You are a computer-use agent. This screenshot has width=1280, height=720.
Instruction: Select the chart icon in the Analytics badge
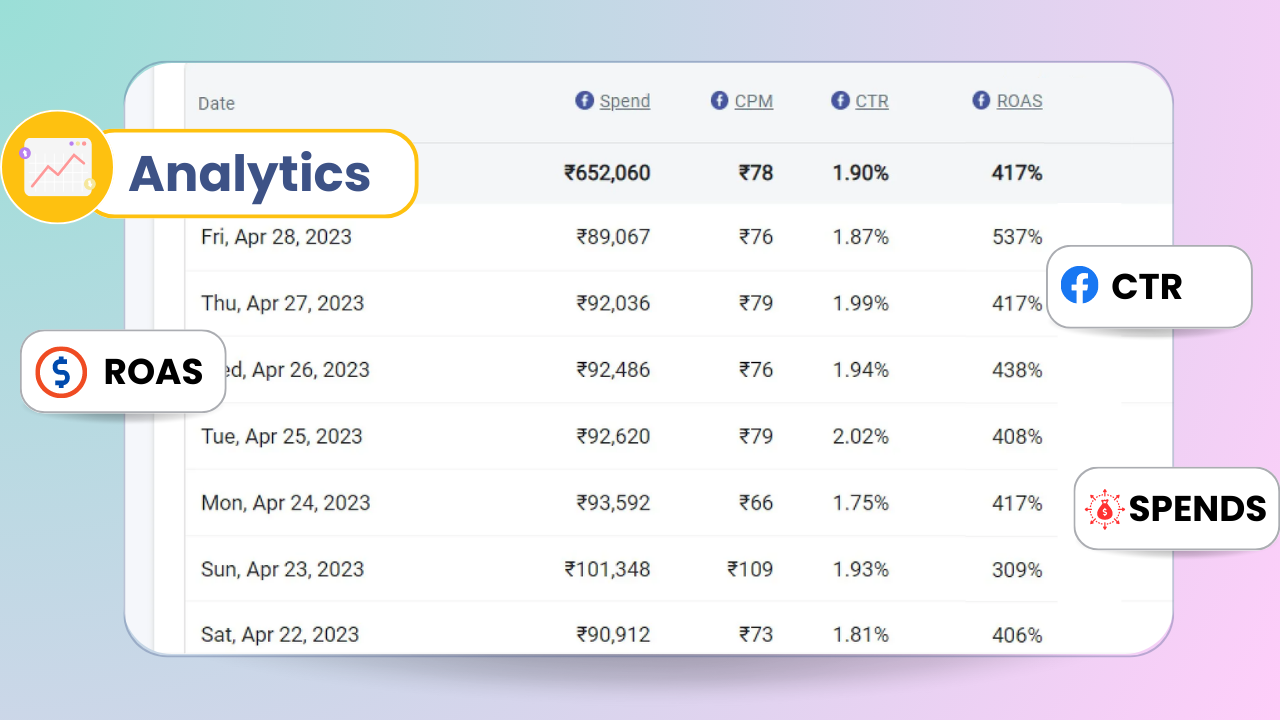tap(56, 165)
